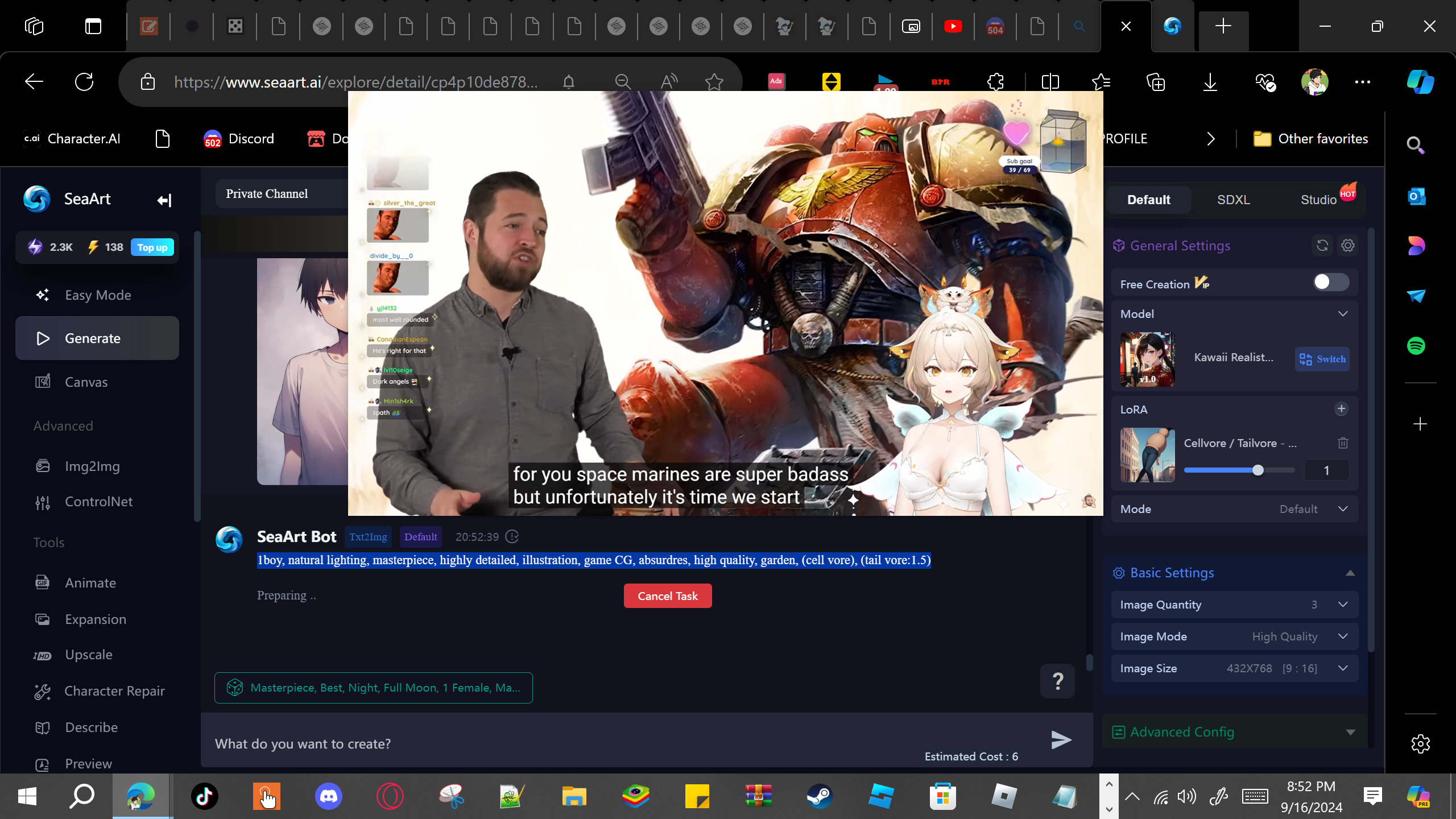Collapse the SeaArt sidebar with arrow icon

[164, 200]
